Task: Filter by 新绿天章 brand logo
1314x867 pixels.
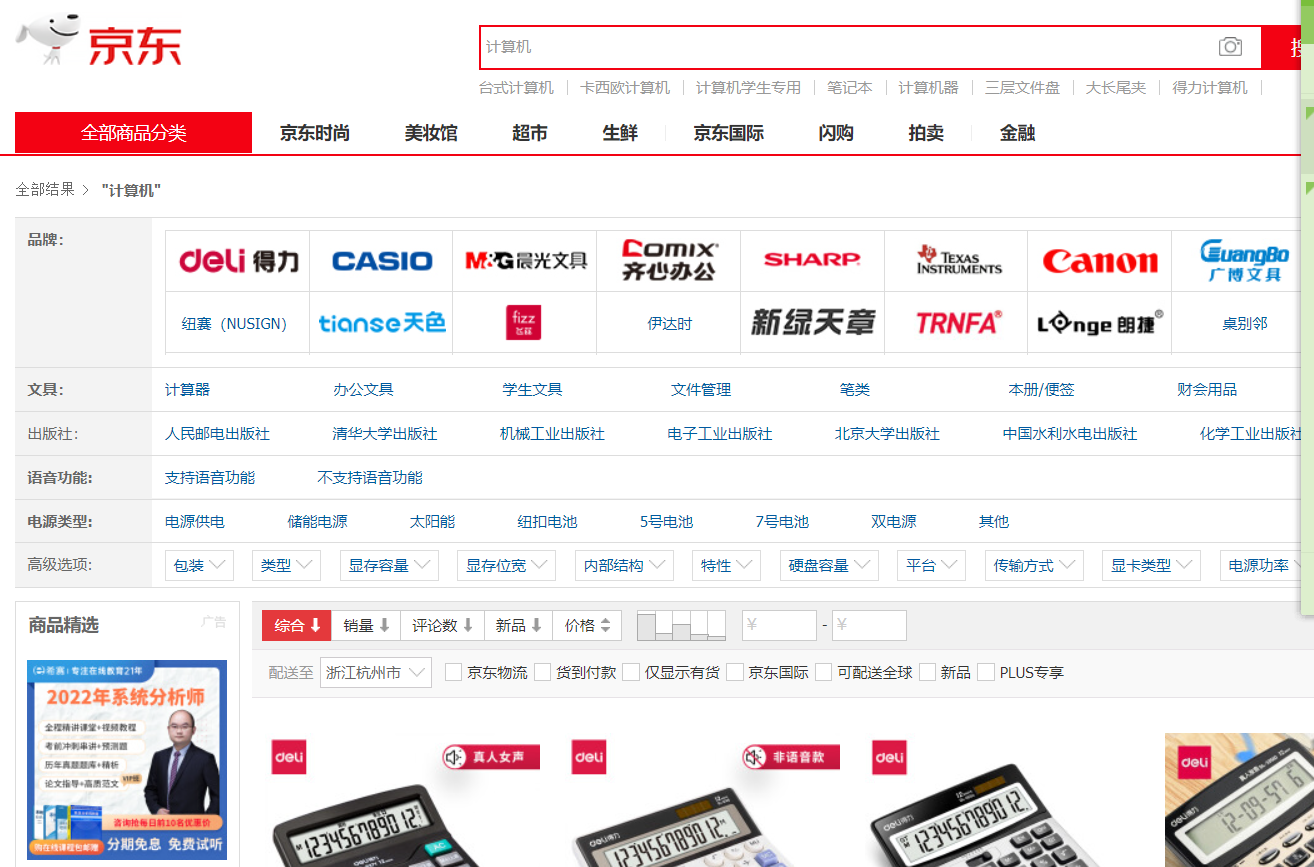Action: (x=812, y=323)
